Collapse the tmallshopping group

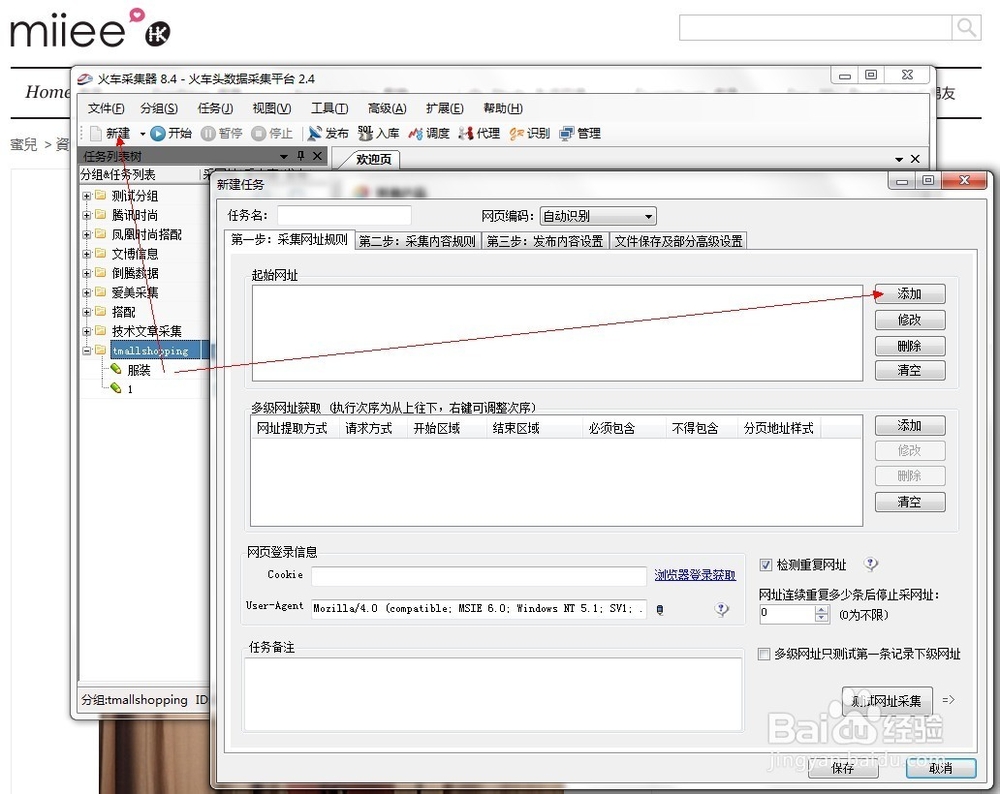pos(86,351)
